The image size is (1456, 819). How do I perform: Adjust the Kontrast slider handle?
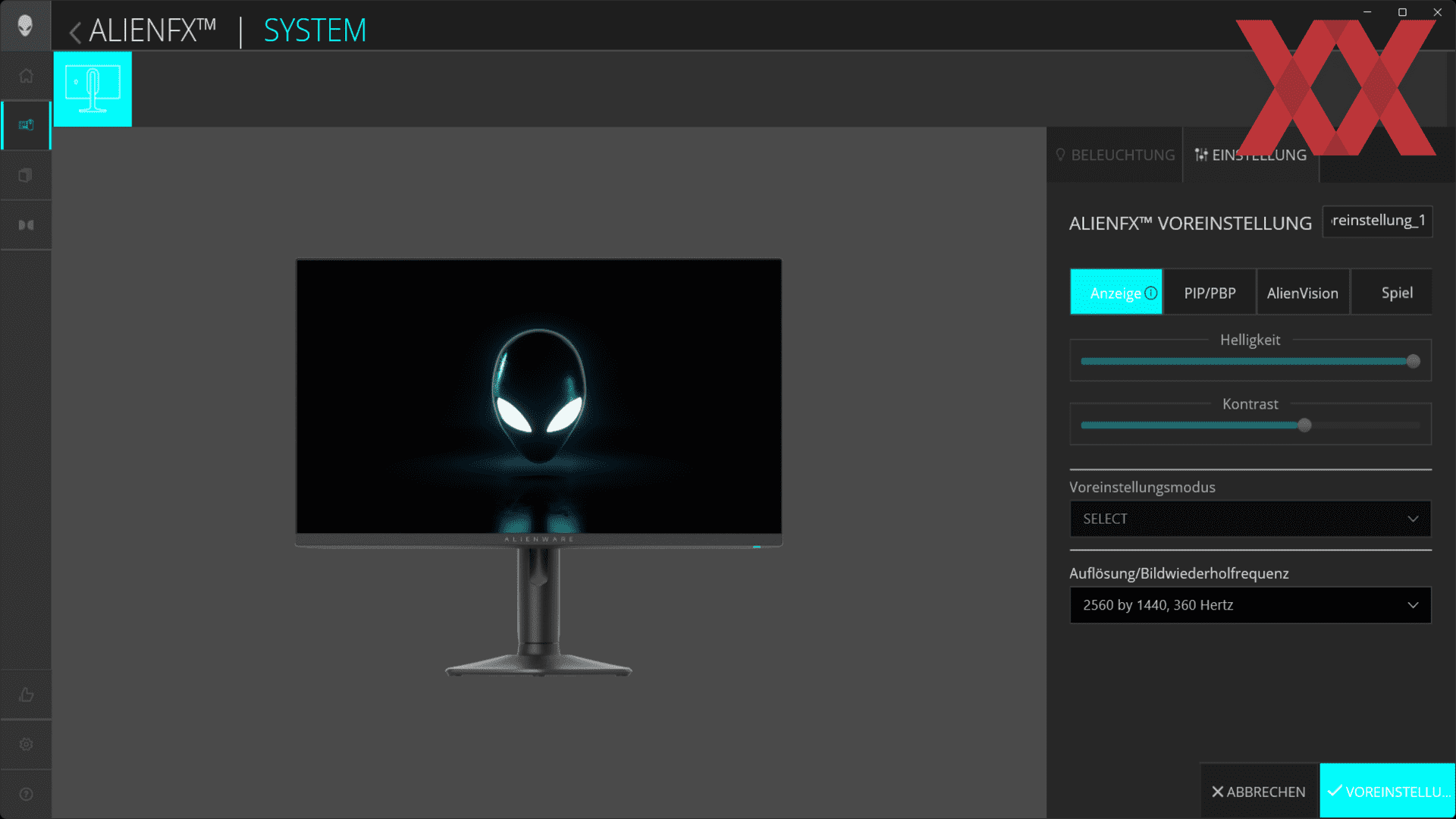1304,425
